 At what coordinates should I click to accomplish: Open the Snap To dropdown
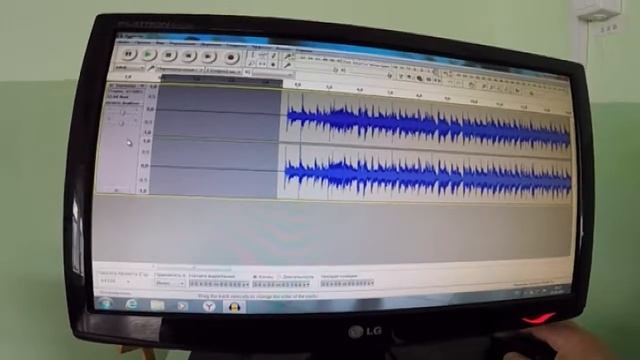[x=170, y=283]
